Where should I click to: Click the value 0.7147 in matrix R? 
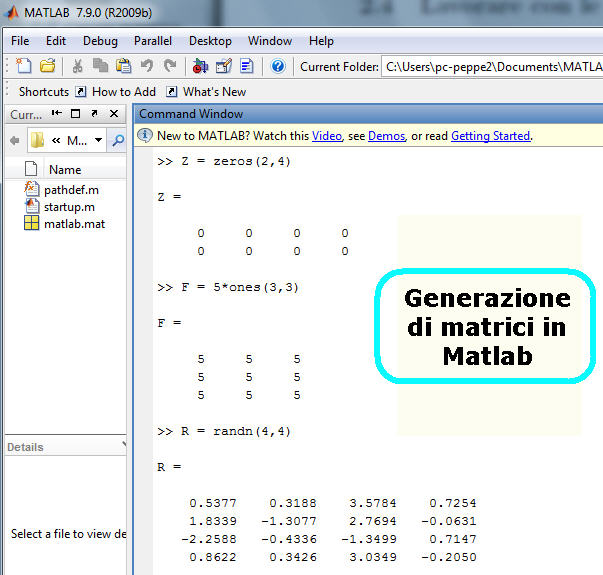453,539
